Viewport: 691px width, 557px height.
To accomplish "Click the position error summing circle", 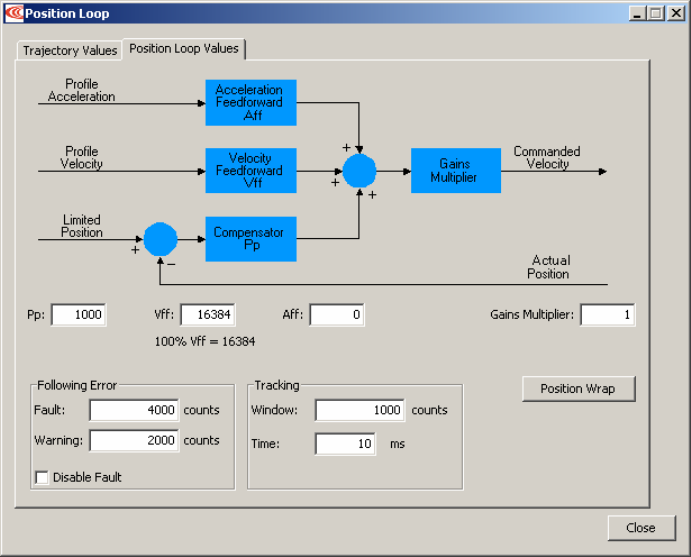I will tap(160, 239).
